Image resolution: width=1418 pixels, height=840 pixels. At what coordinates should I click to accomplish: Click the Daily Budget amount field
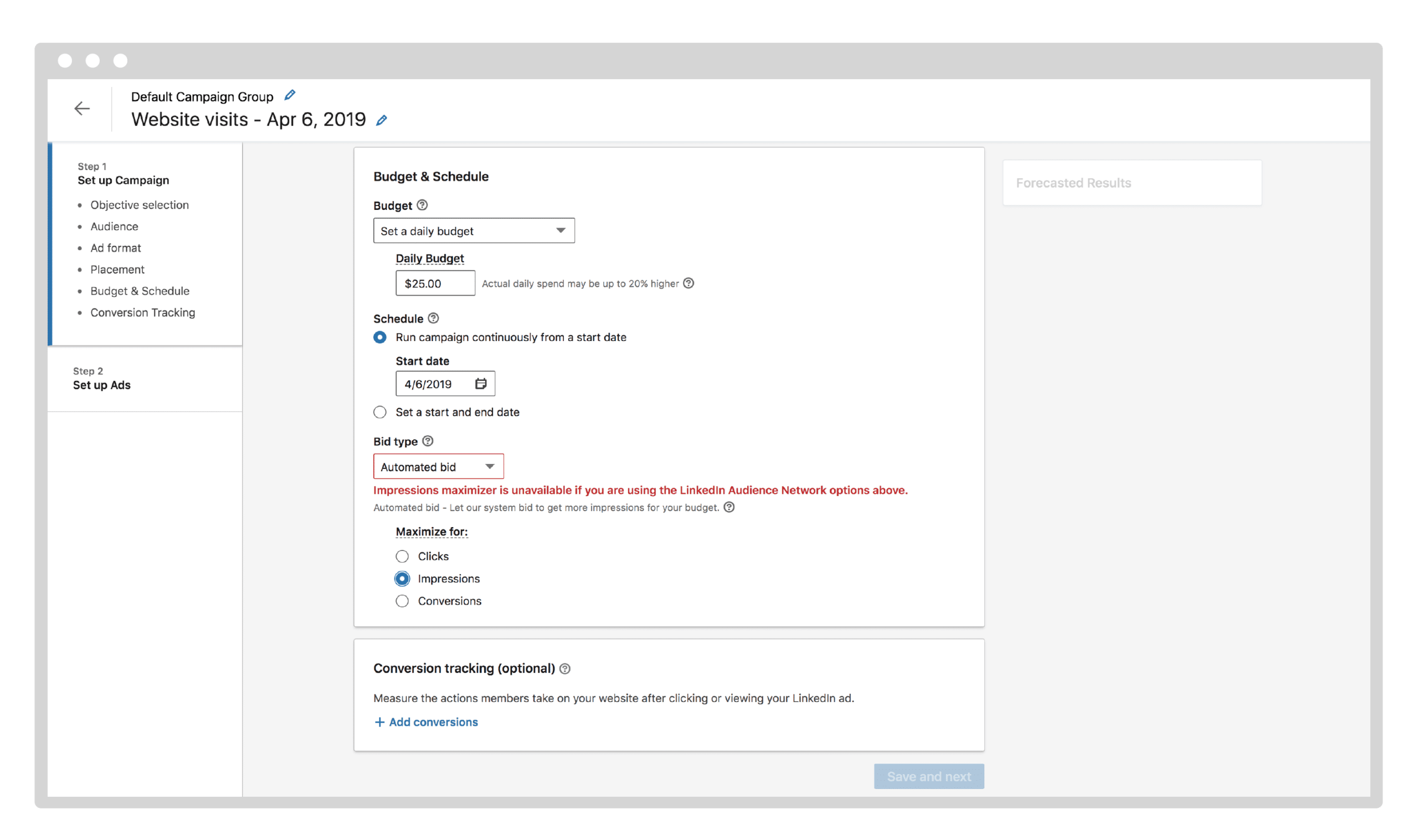click(435, 283)
